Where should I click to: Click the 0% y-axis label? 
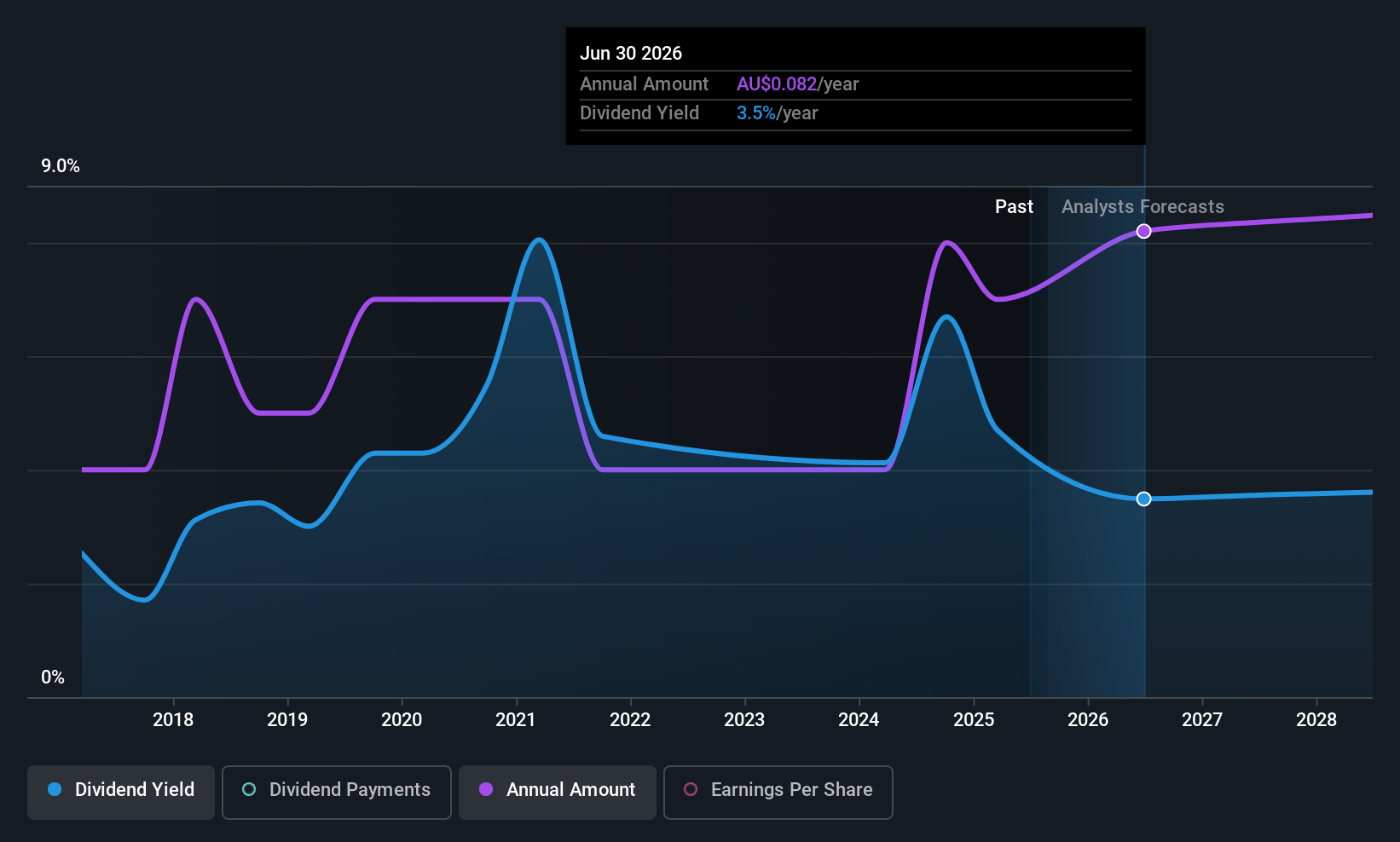tap(53, 678)
